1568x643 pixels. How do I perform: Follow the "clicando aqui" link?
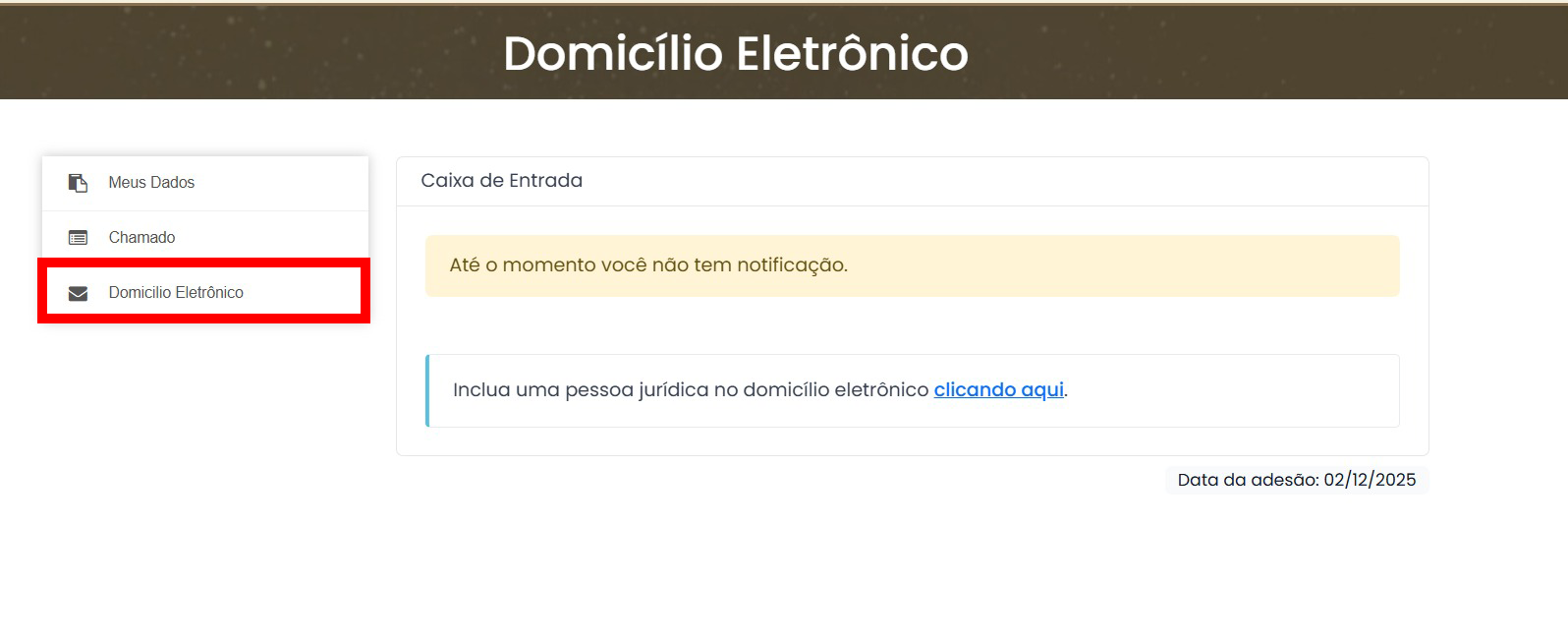[x=998, y=390]
